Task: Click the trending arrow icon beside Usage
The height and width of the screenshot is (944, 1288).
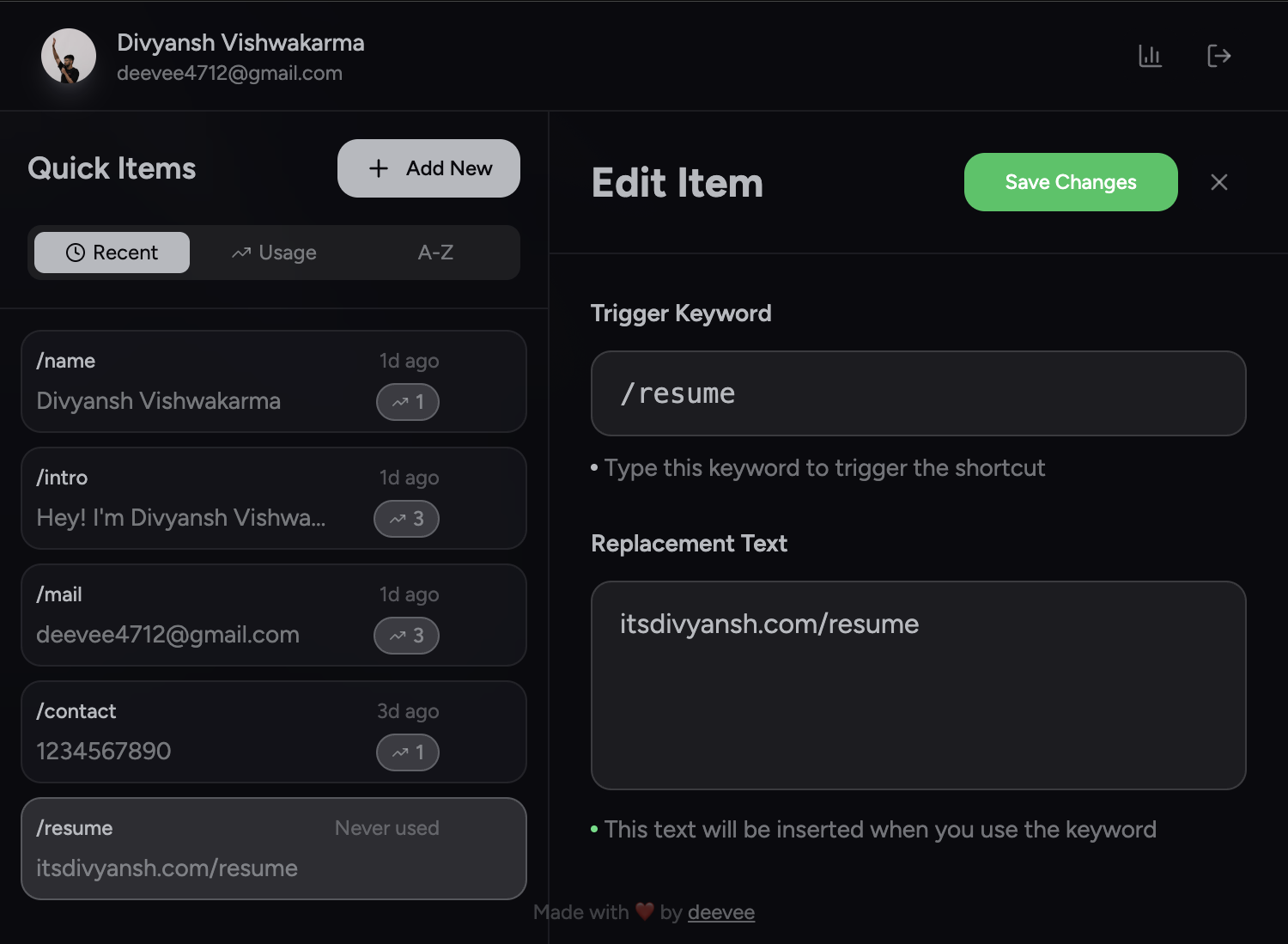Action: point(240,253)
